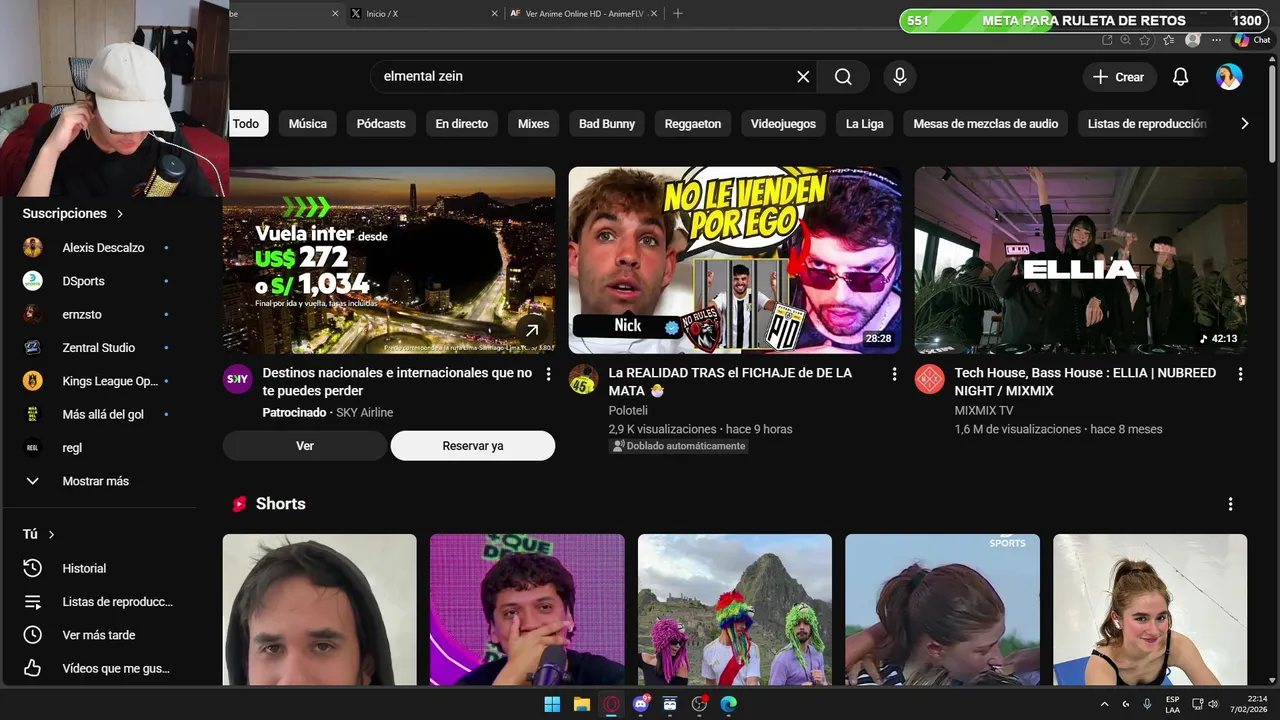Image resolution: width=1280 pixels, height=720 pixels.
Task: Close the AnimeFLV tab
Action: pos(654,13)
